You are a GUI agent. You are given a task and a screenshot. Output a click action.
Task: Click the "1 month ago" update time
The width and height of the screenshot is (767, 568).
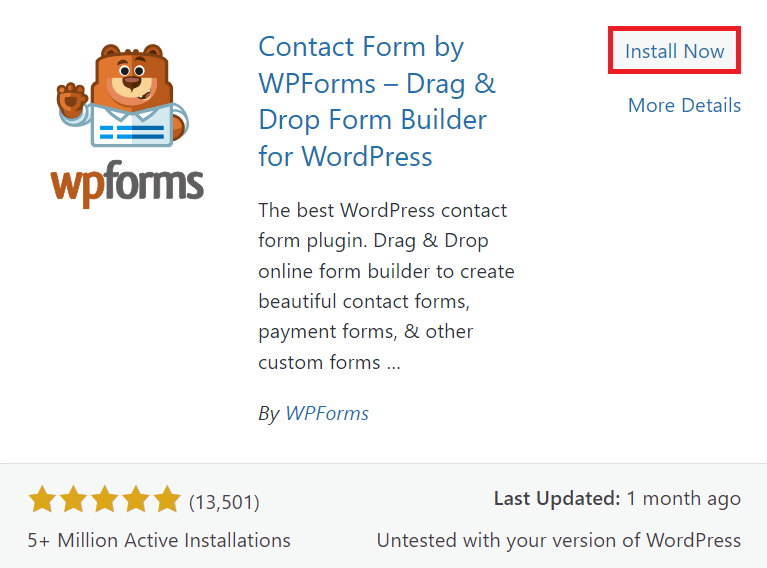click(x=683, y=498)
